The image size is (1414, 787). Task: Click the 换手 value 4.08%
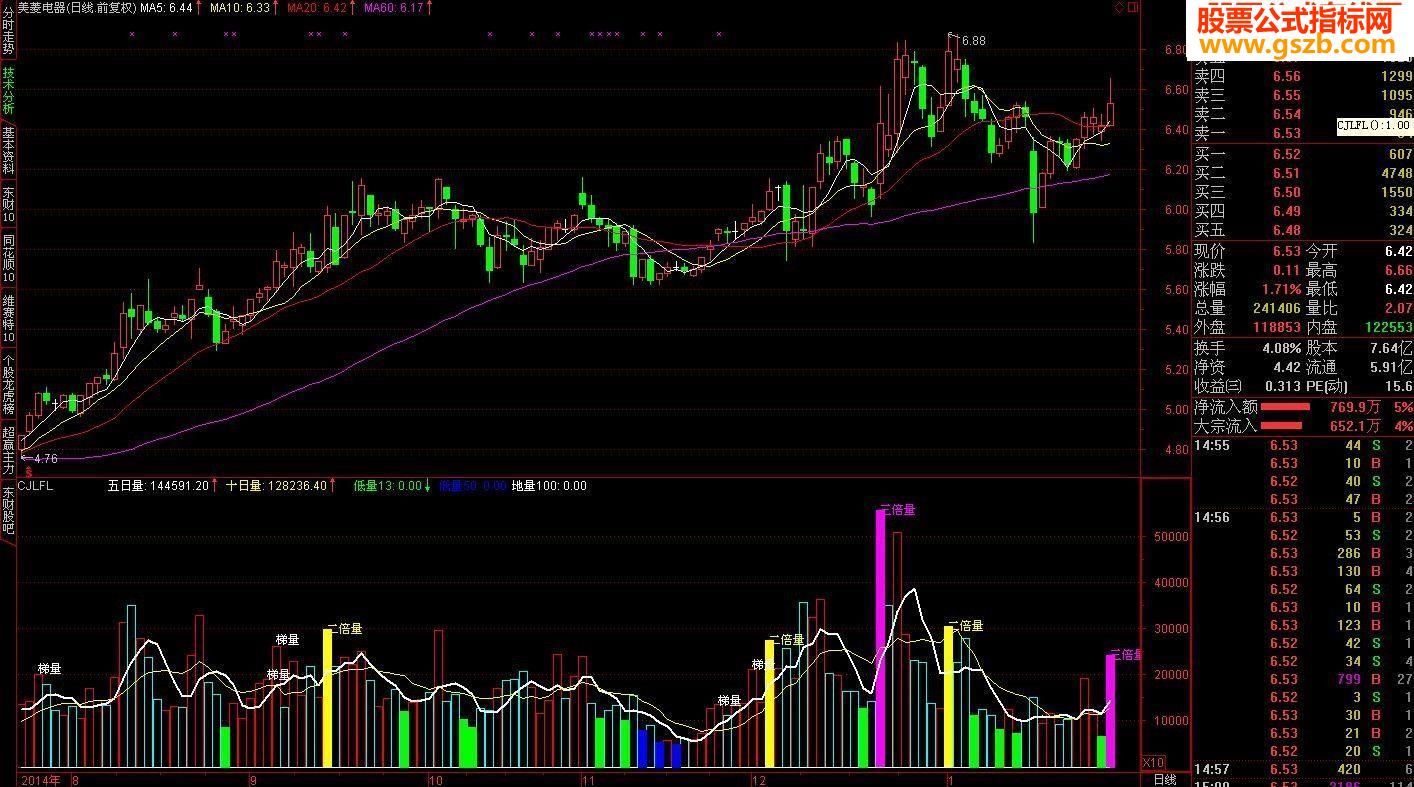[1280, 349]
